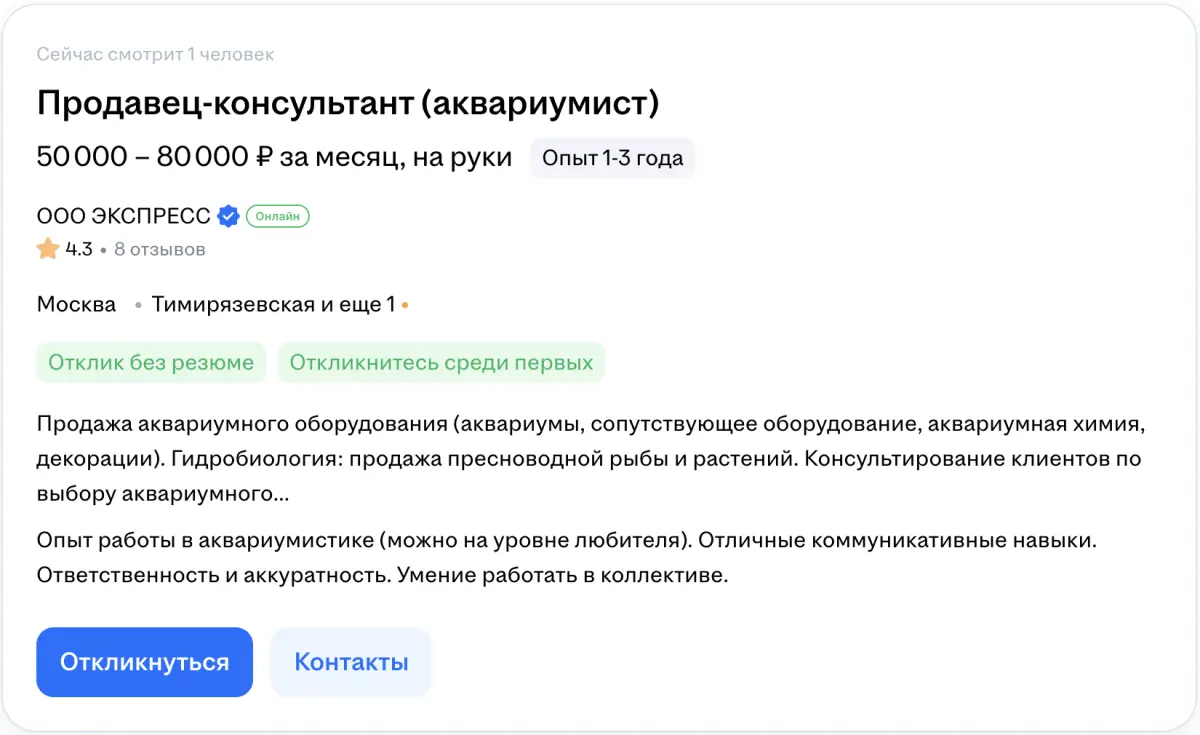Click the gray dot before Тимирязевская
The height and width of the screenshot is (735, 1200).
pyautogui.click(x=138, y=305)
